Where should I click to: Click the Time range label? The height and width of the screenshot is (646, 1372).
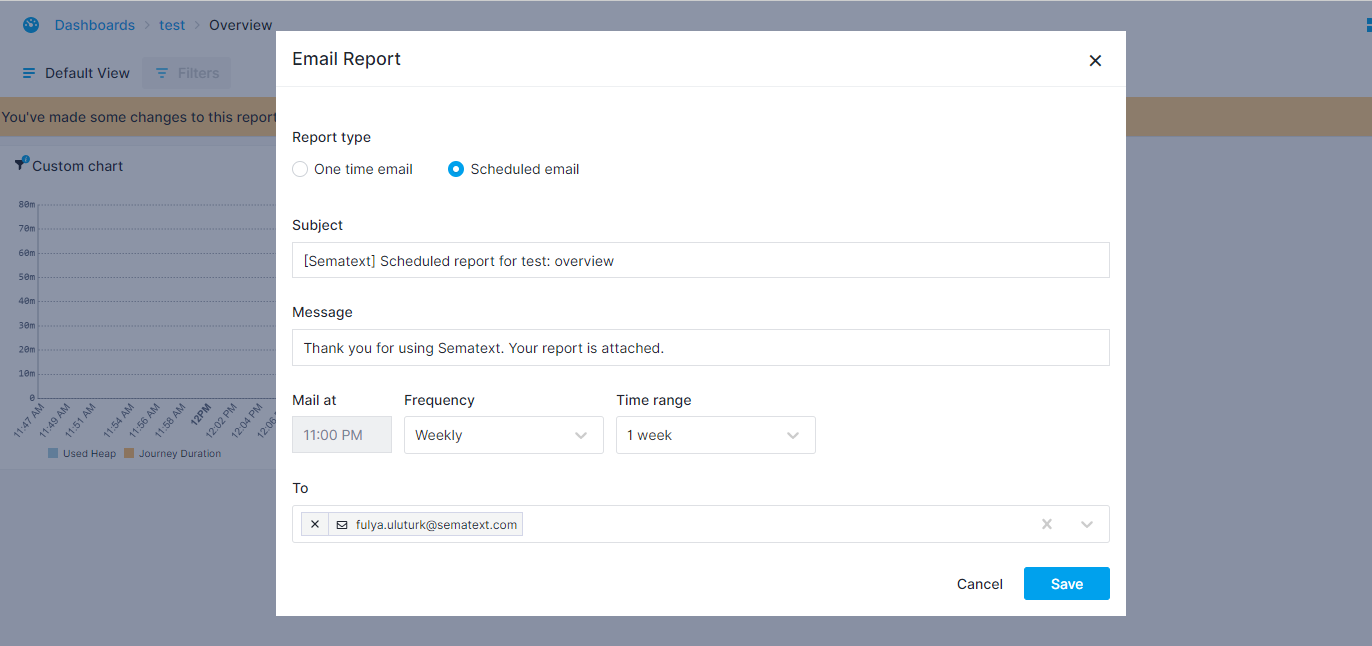pos(654,400)
